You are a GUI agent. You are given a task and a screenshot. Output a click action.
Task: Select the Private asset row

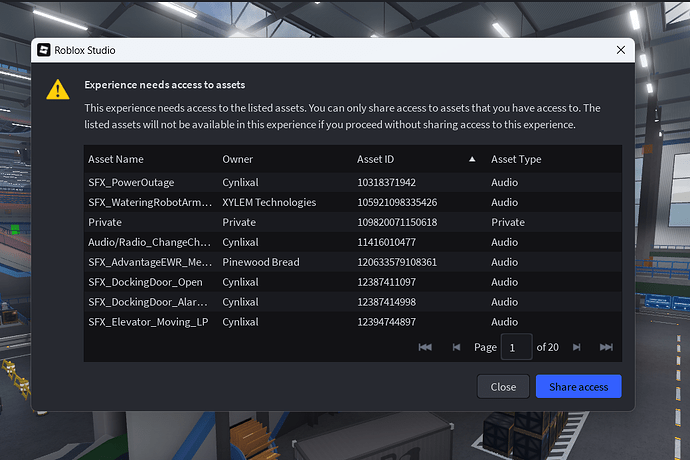[105, 222]
